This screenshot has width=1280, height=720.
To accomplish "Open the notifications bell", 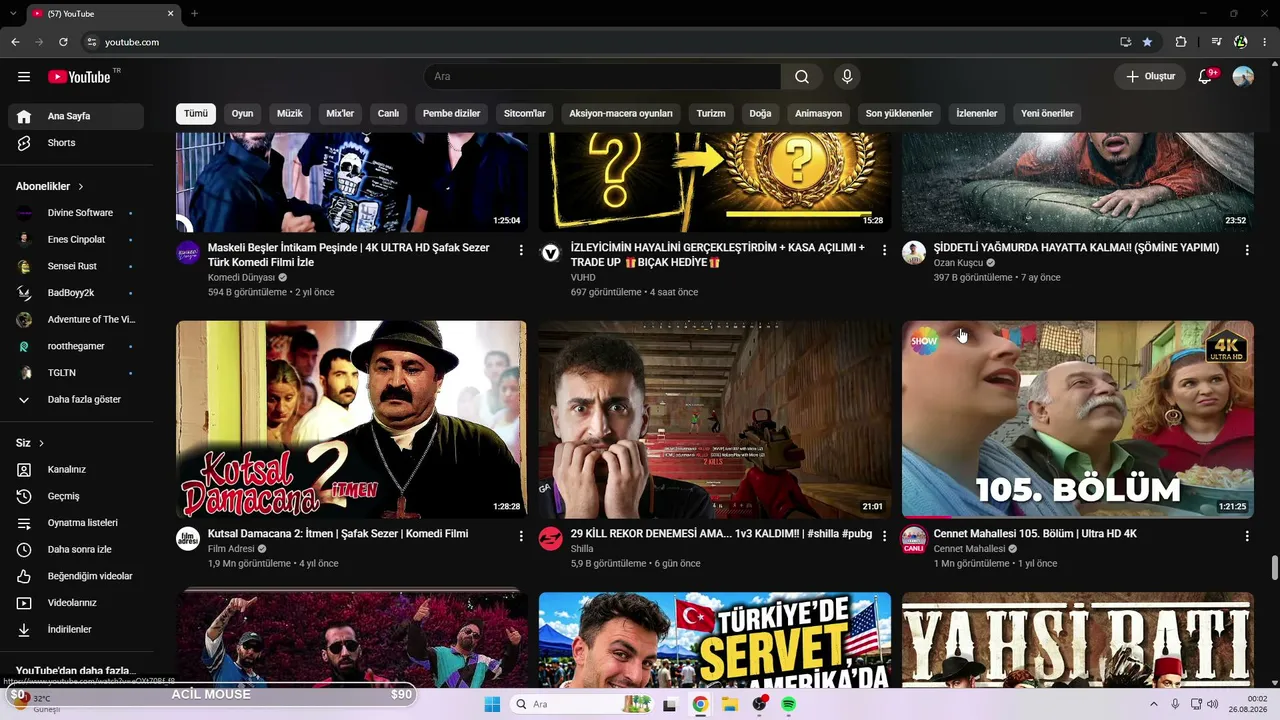I will [x=1205, y=77].
